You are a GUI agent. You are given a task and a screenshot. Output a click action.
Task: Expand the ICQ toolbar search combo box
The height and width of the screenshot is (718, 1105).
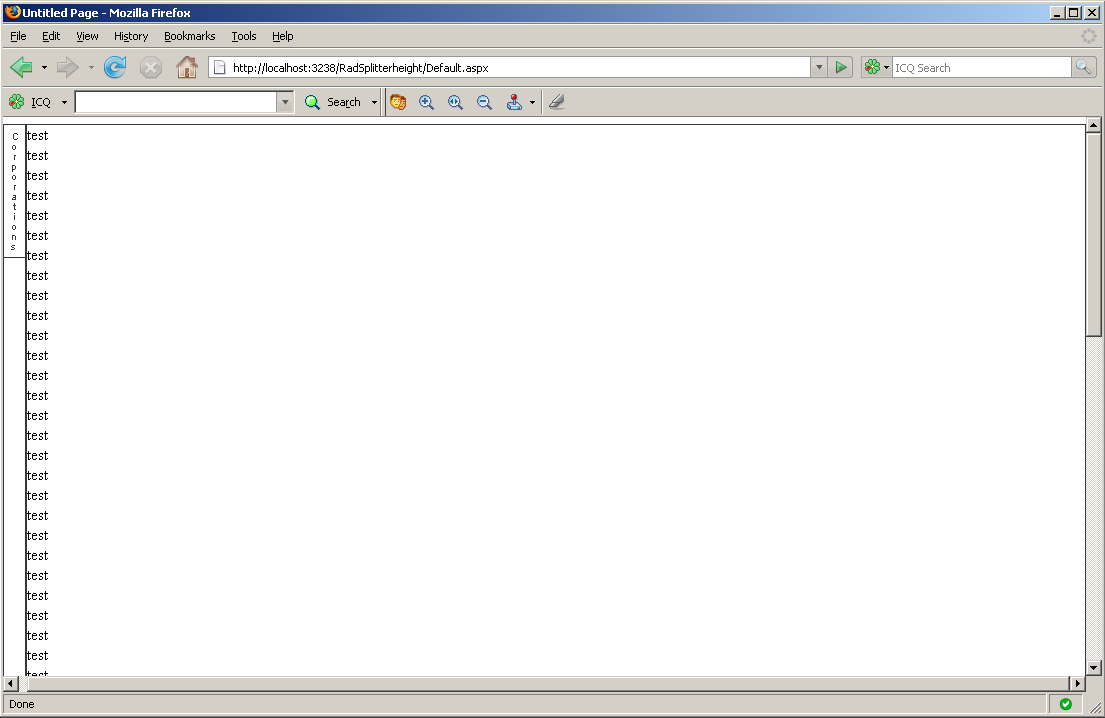point(285,102)
